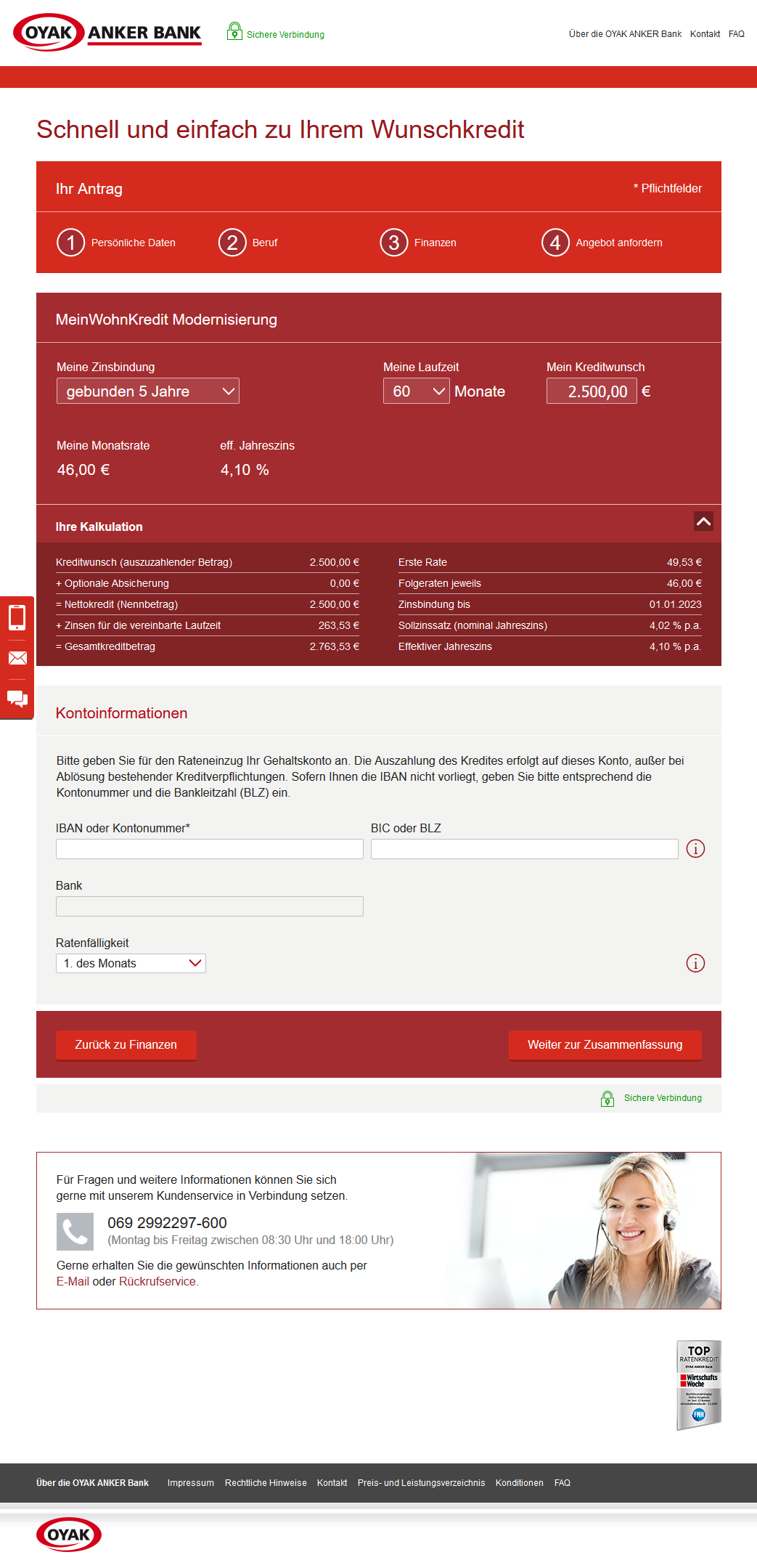This screenshot has height=1568, width=757.
Task: Click the grey telephone icon
Action: point(75,1232)
